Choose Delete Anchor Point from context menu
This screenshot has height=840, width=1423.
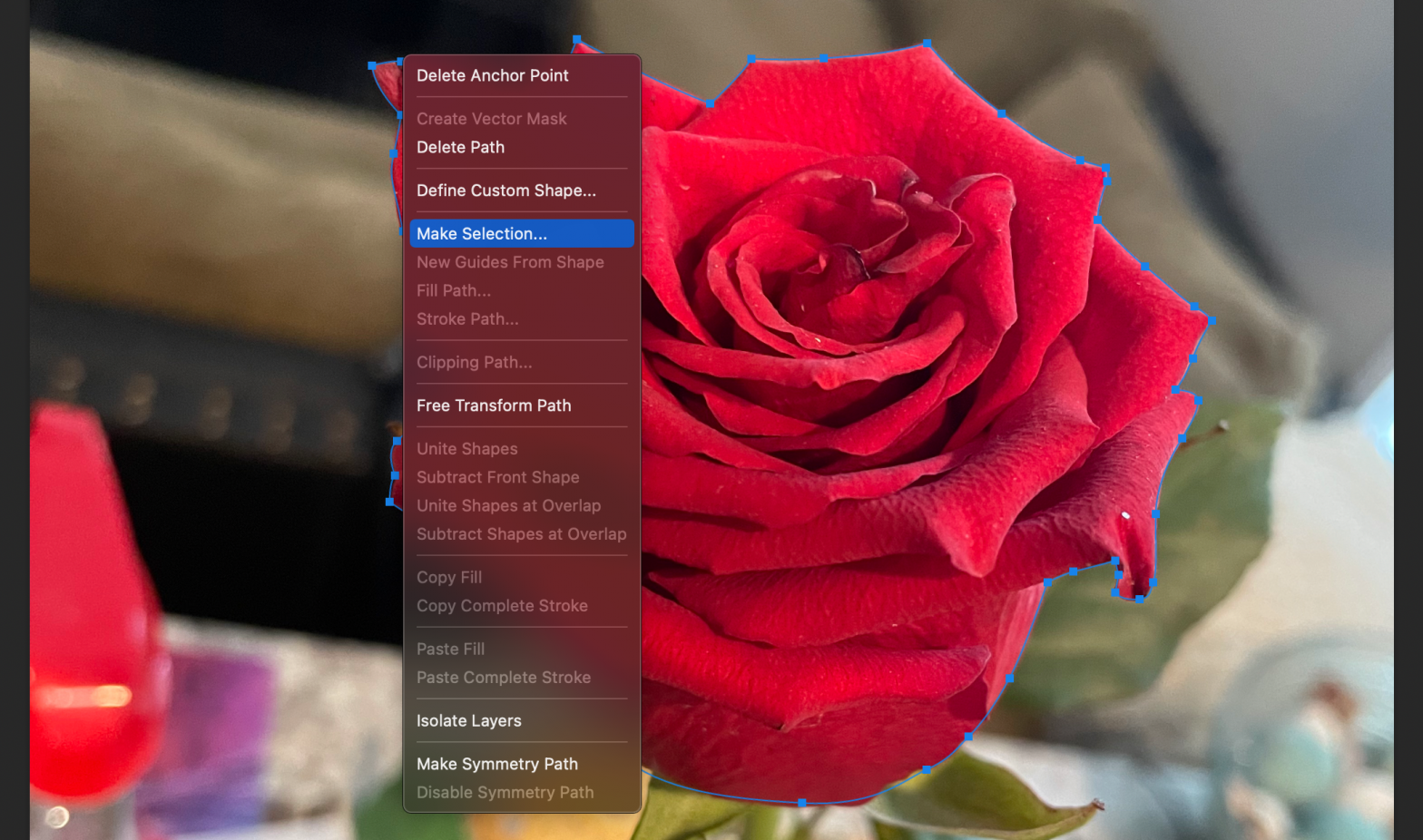pyautogui.click(x=492, y=75)
